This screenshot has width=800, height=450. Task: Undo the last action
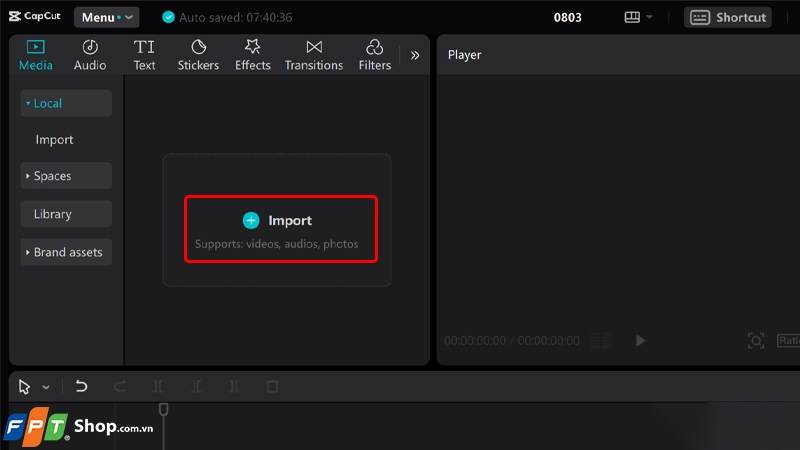point(81,386)
